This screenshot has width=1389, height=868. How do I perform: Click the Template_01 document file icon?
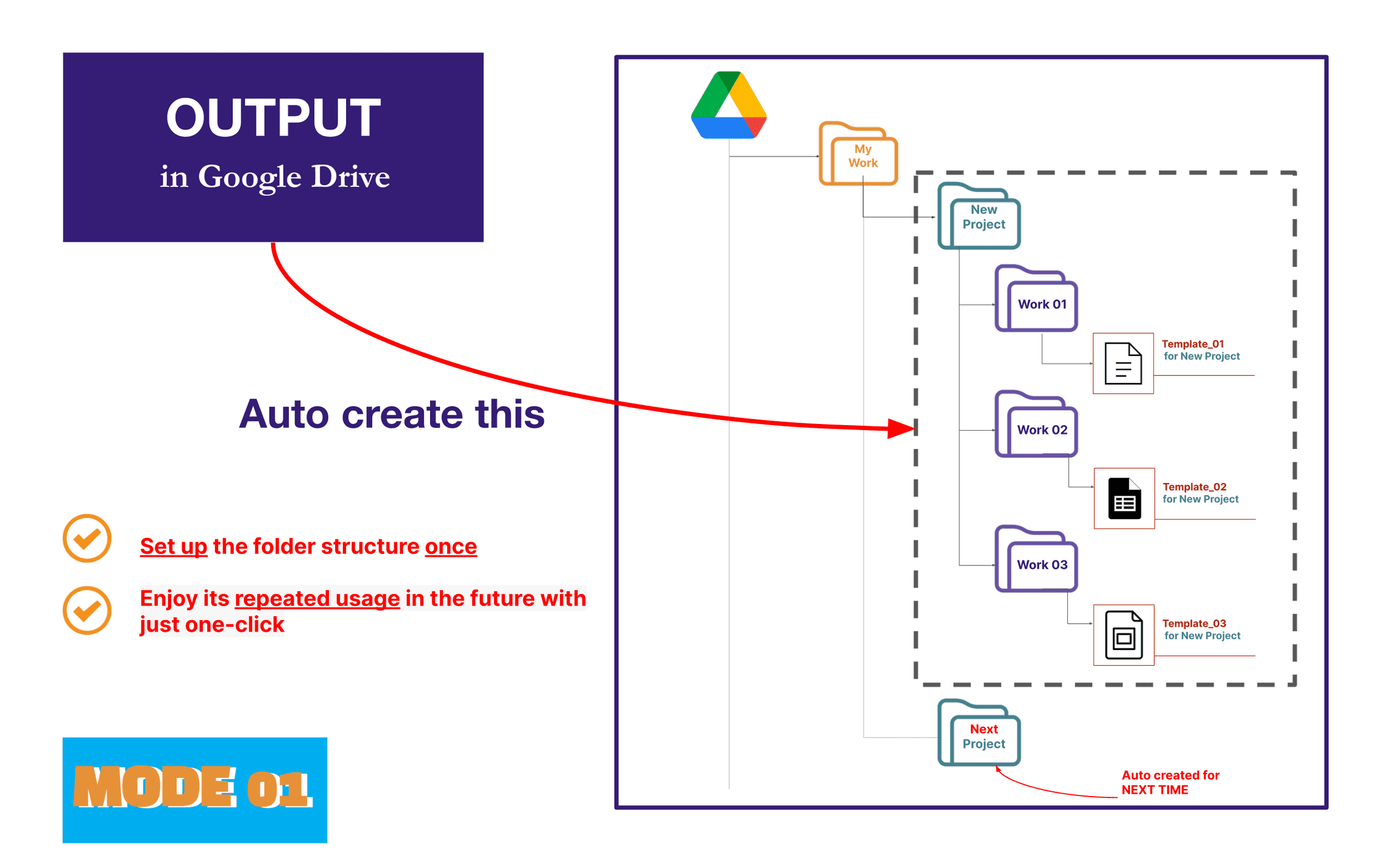[x=1123, y=364]
